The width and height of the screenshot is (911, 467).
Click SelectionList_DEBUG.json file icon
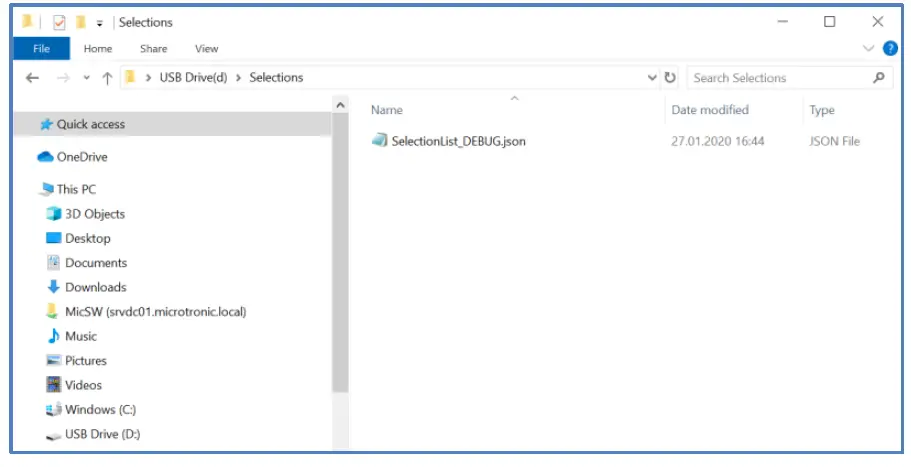point(379,140)
